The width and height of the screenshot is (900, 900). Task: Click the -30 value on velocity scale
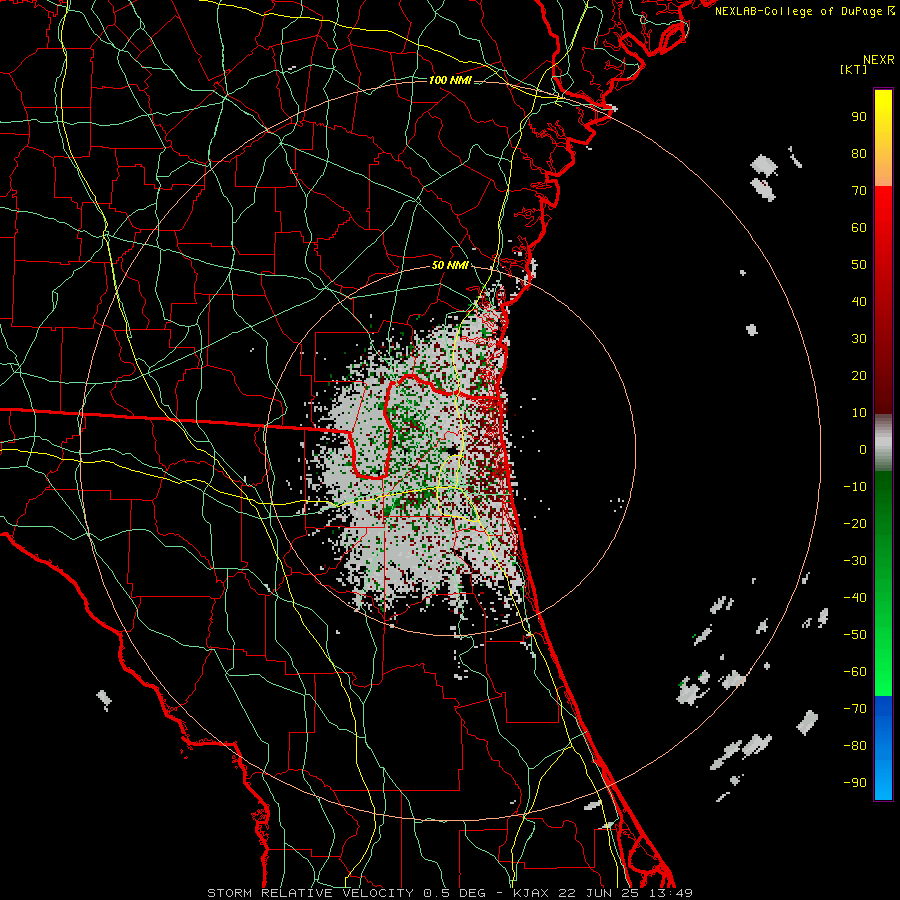click(x=855, y=561)
